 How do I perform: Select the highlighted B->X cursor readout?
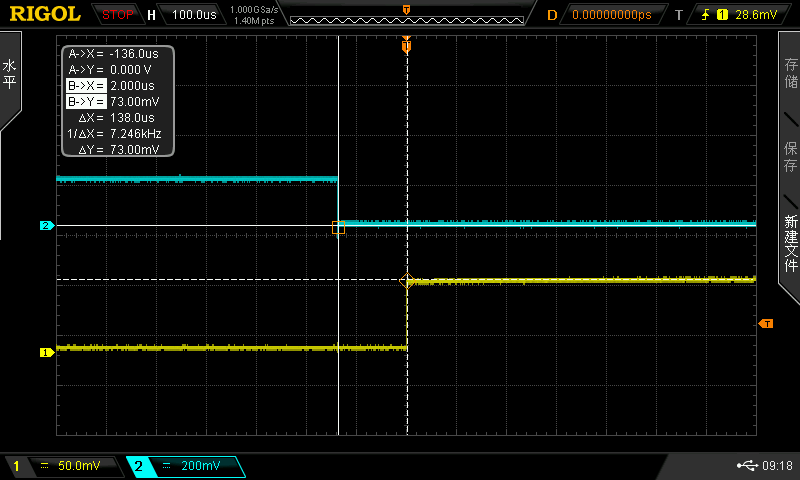[86, 85]
